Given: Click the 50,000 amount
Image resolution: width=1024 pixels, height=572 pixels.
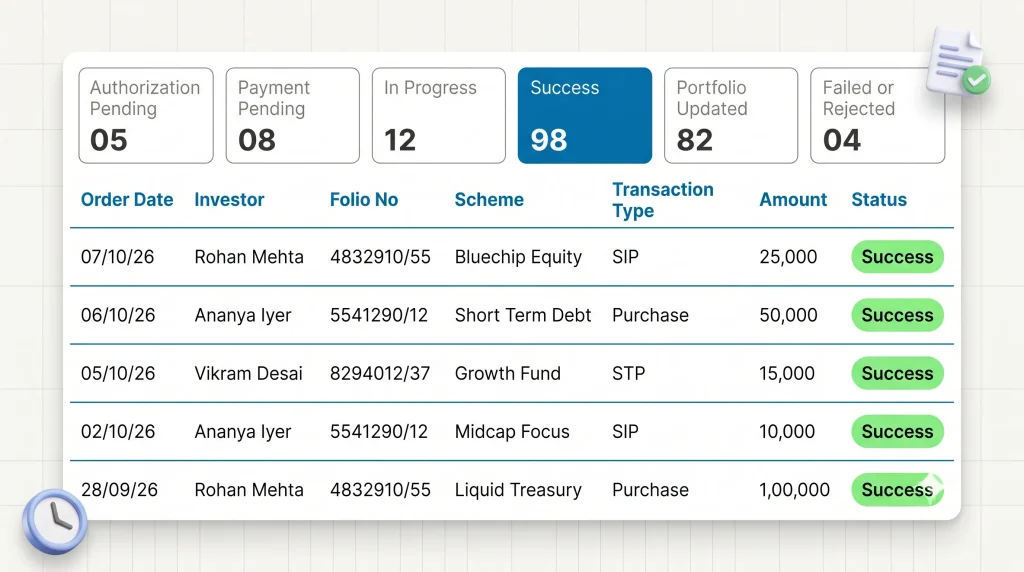Looking at the screenshot, I should (x=788, y=315).
